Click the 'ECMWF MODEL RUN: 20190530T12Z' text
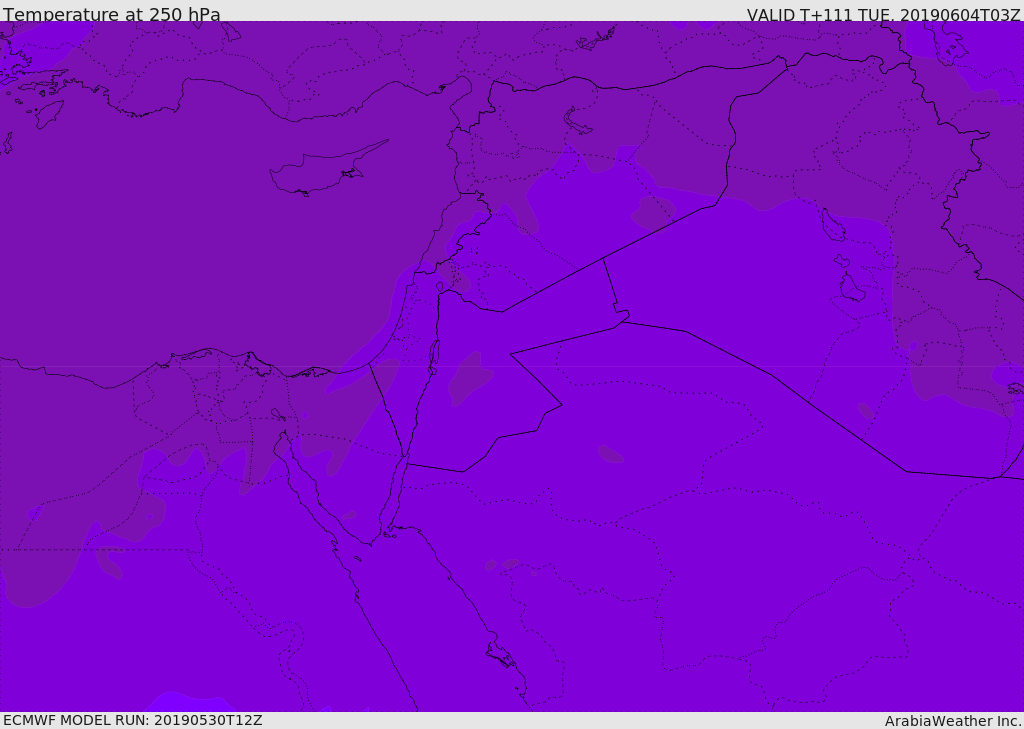1024x729 pixels. click(133, 720)
